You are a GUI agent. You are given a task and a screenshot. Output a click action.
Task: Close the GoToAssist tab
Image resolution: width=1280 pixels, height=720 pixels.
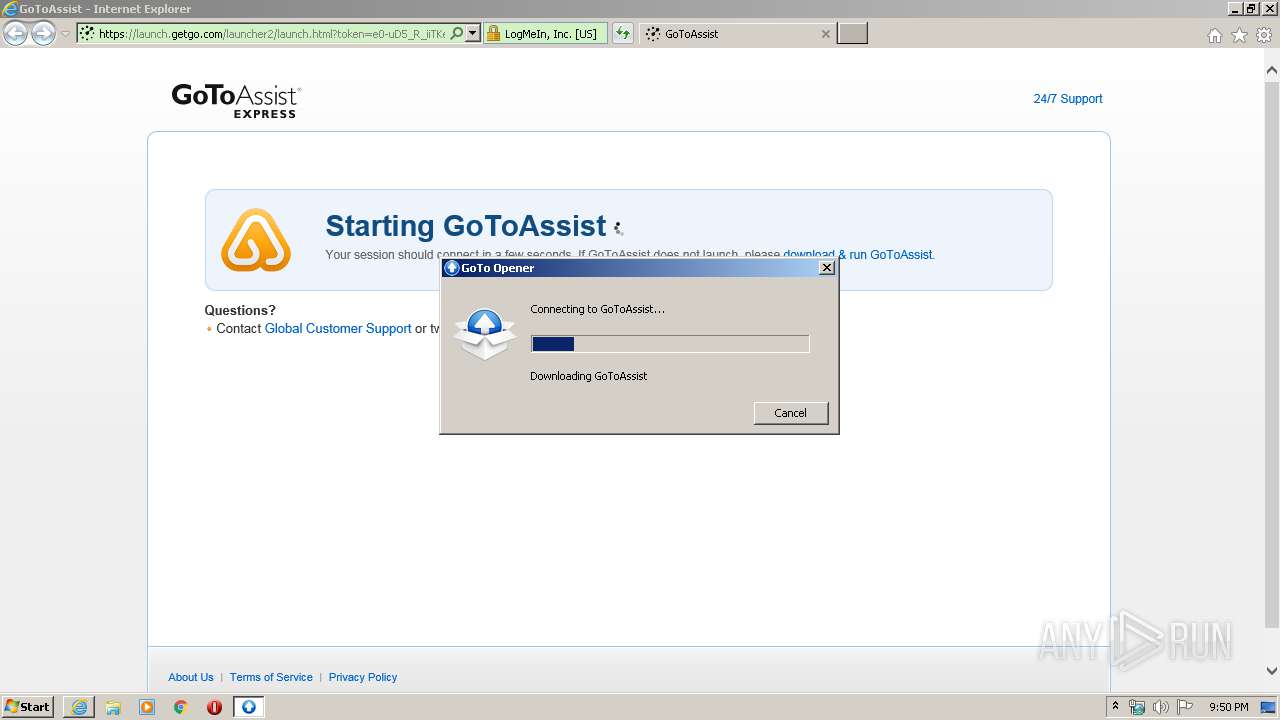click(x=825, y=34)
